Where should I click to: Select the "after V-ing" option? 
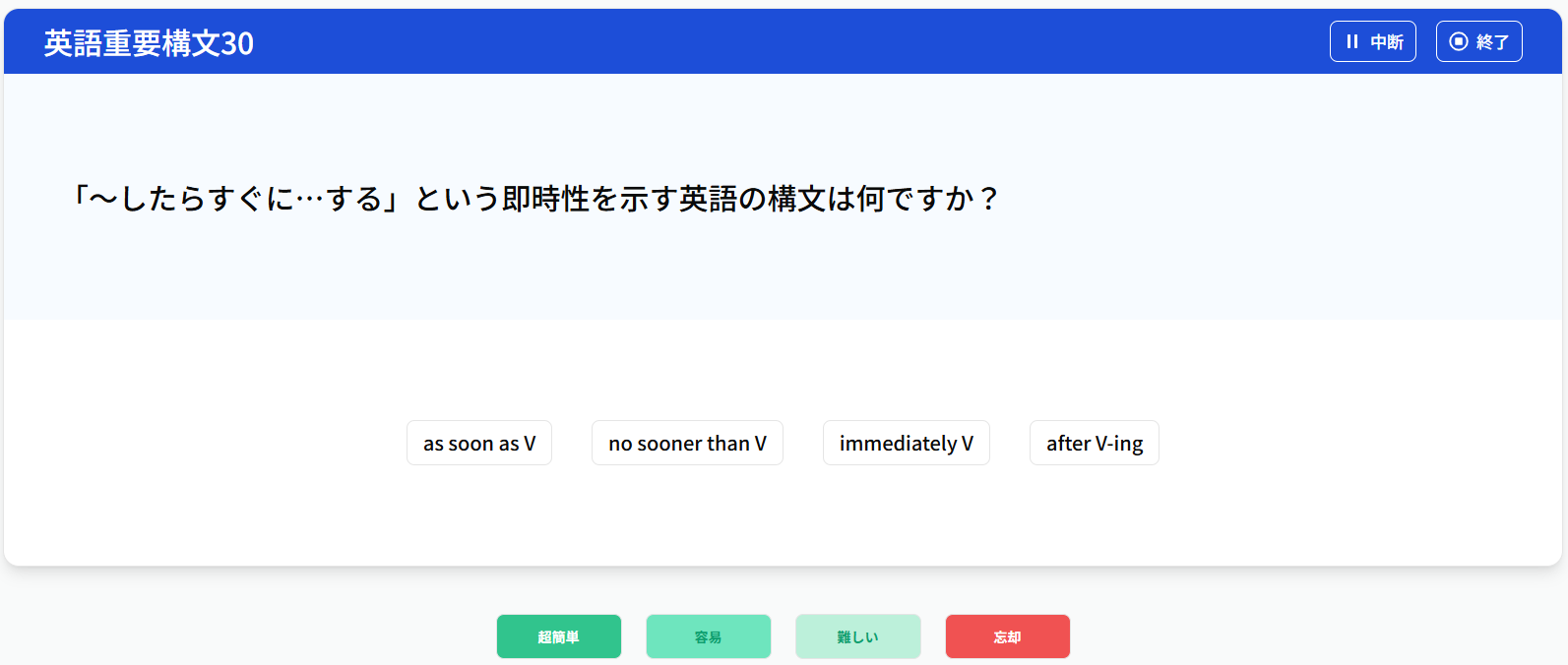1094,444
